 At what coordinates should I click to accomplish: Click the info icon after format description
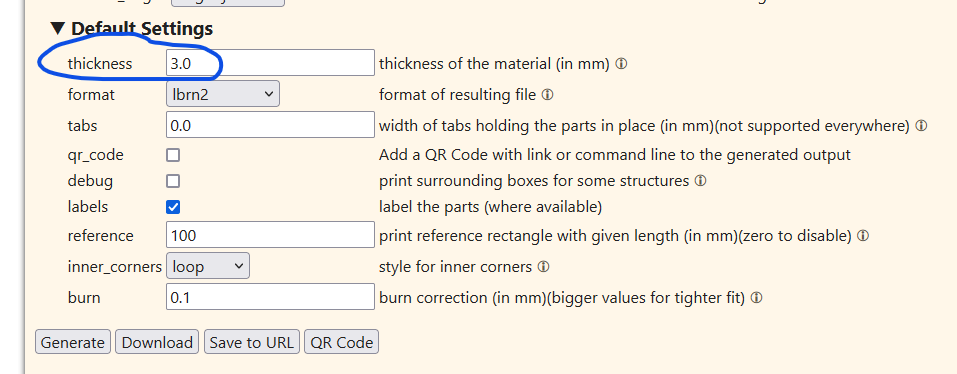pos(547,95)
